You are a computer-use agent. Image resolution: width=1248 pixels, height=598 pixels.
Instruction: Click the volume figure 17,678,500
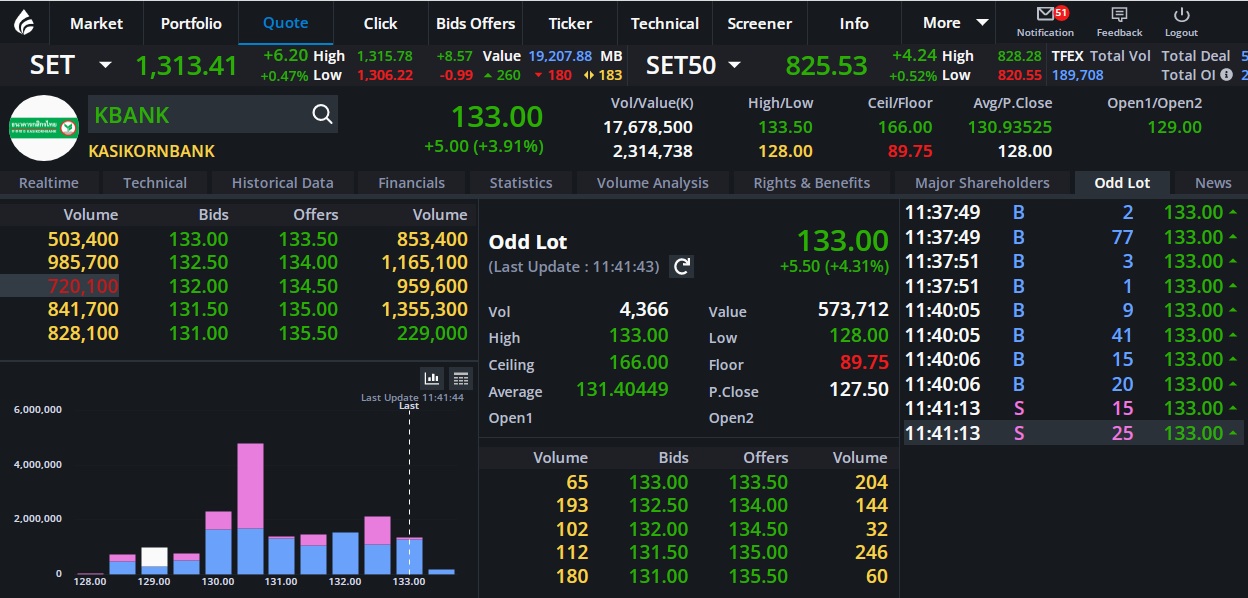pos(648,127)
